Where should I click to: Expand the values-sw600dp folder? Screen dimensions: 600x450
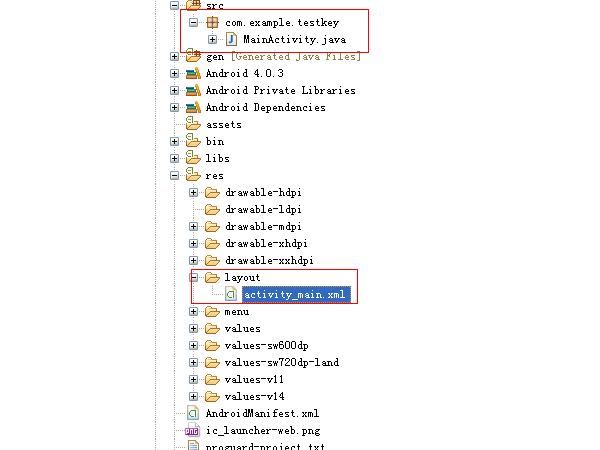coord(194,345)
